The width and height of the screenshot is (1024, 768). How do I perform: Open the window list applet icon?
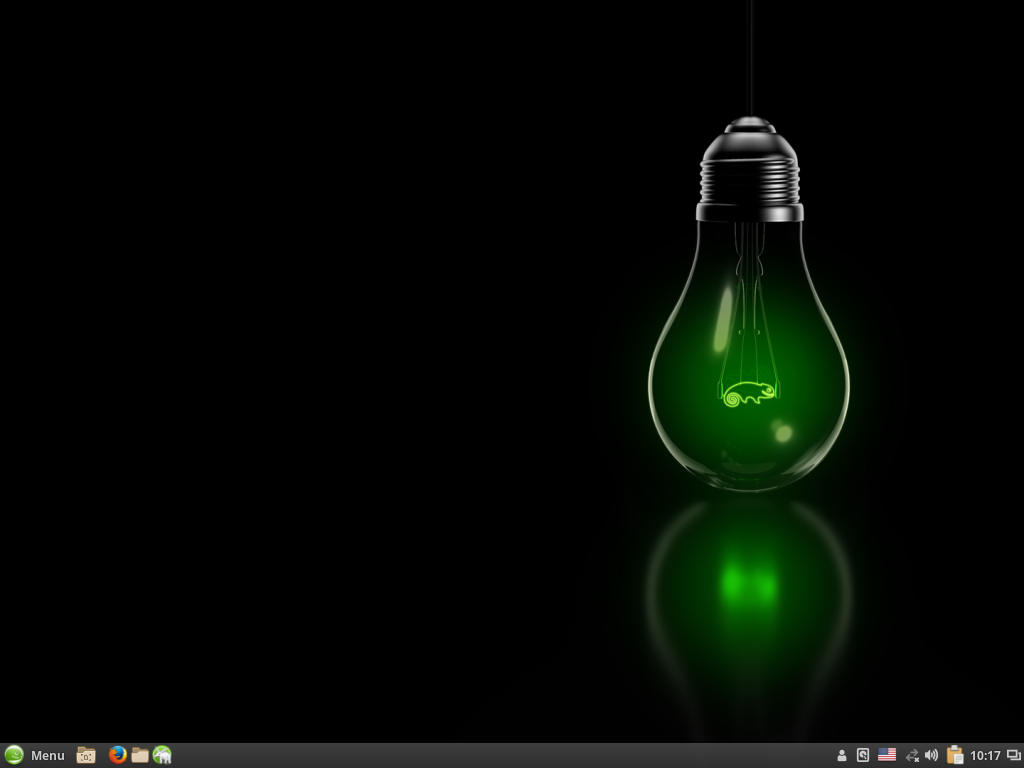pyautogui.click(x=1013, y=756)
